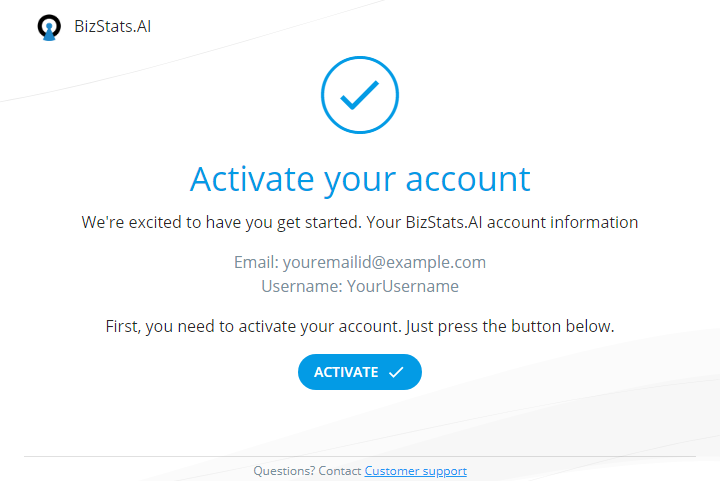Select the youremailid@example.com email address
This screenshot has width=720, height=481.
(384, 262)
